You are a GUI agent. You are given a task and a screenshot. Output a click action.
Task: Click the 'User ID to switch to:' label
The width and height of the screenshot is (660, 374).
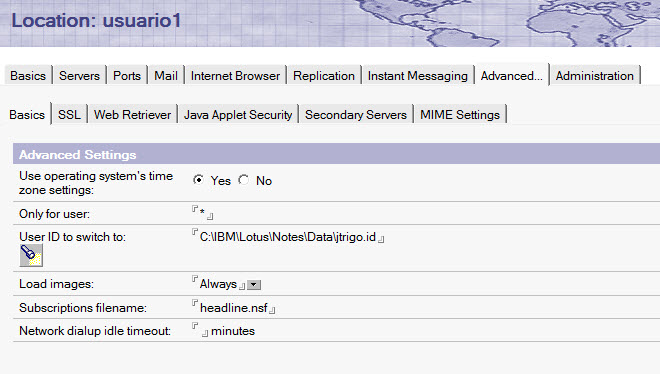coord(72,237)
